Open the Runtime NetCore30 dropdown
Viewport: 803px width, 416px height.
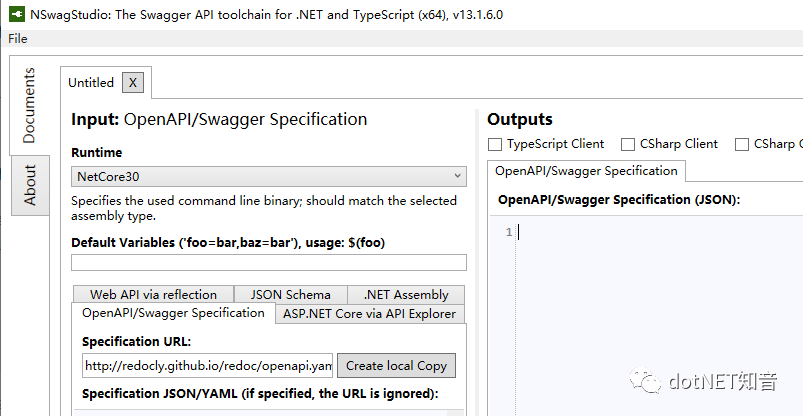268,176
